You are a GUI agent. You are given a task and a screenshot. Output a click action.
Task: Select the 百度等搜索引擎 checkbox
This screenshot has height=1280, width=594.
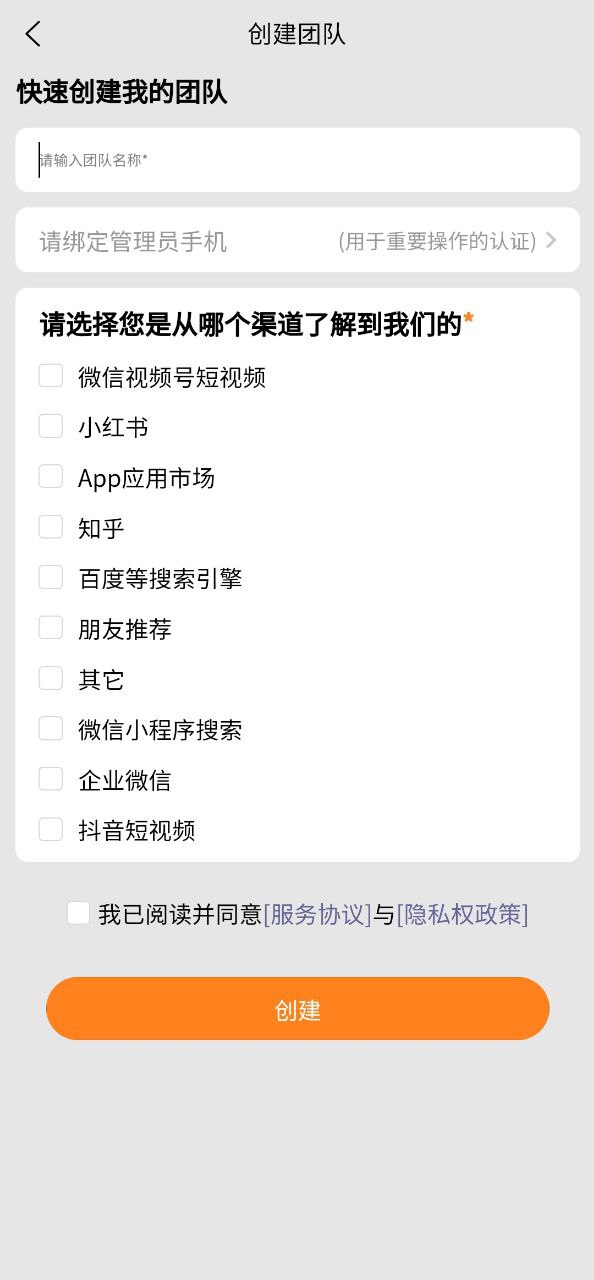(51, 577)
